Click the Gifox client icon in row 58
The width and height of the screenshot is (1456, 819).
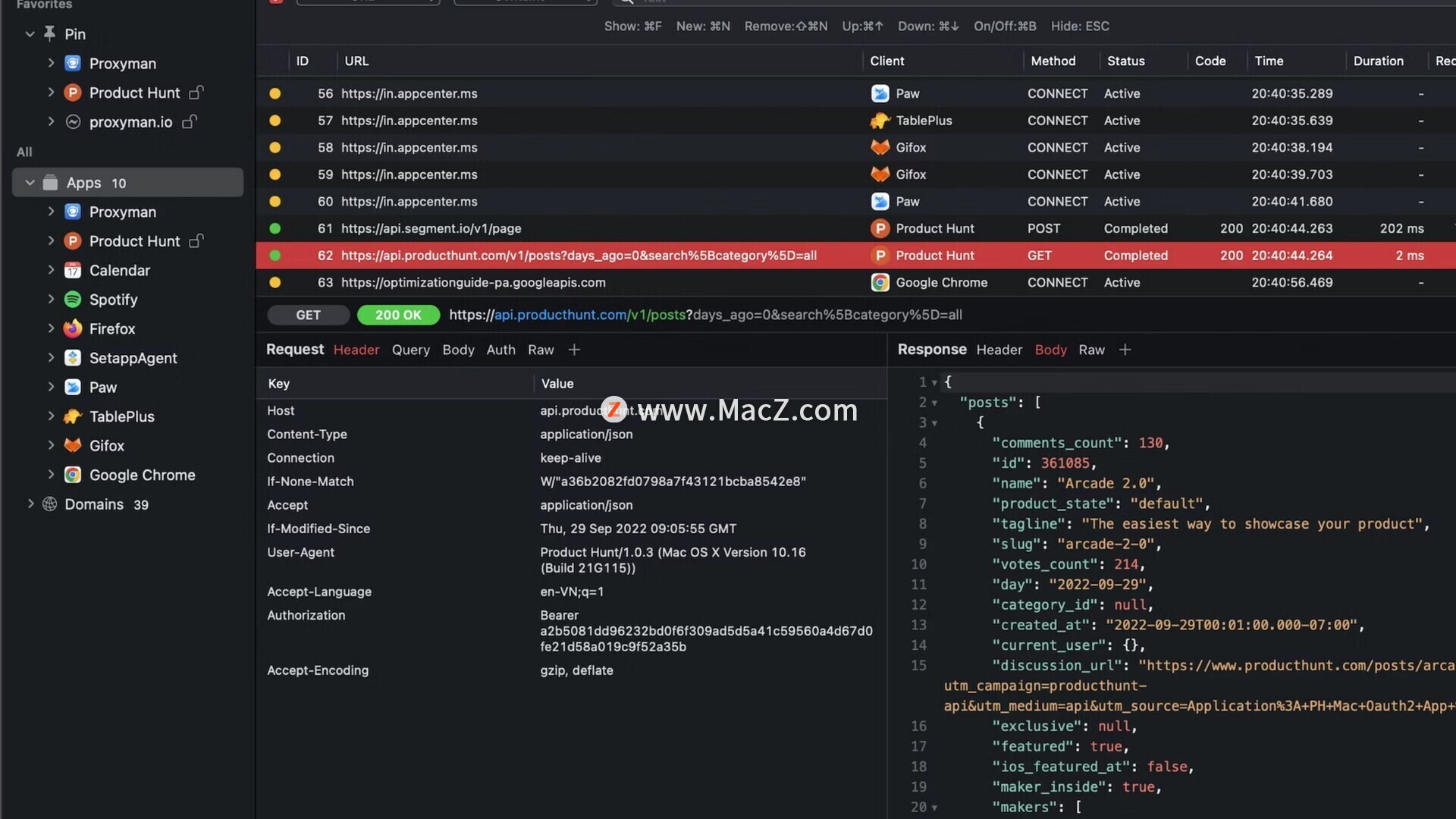point(880,147)
